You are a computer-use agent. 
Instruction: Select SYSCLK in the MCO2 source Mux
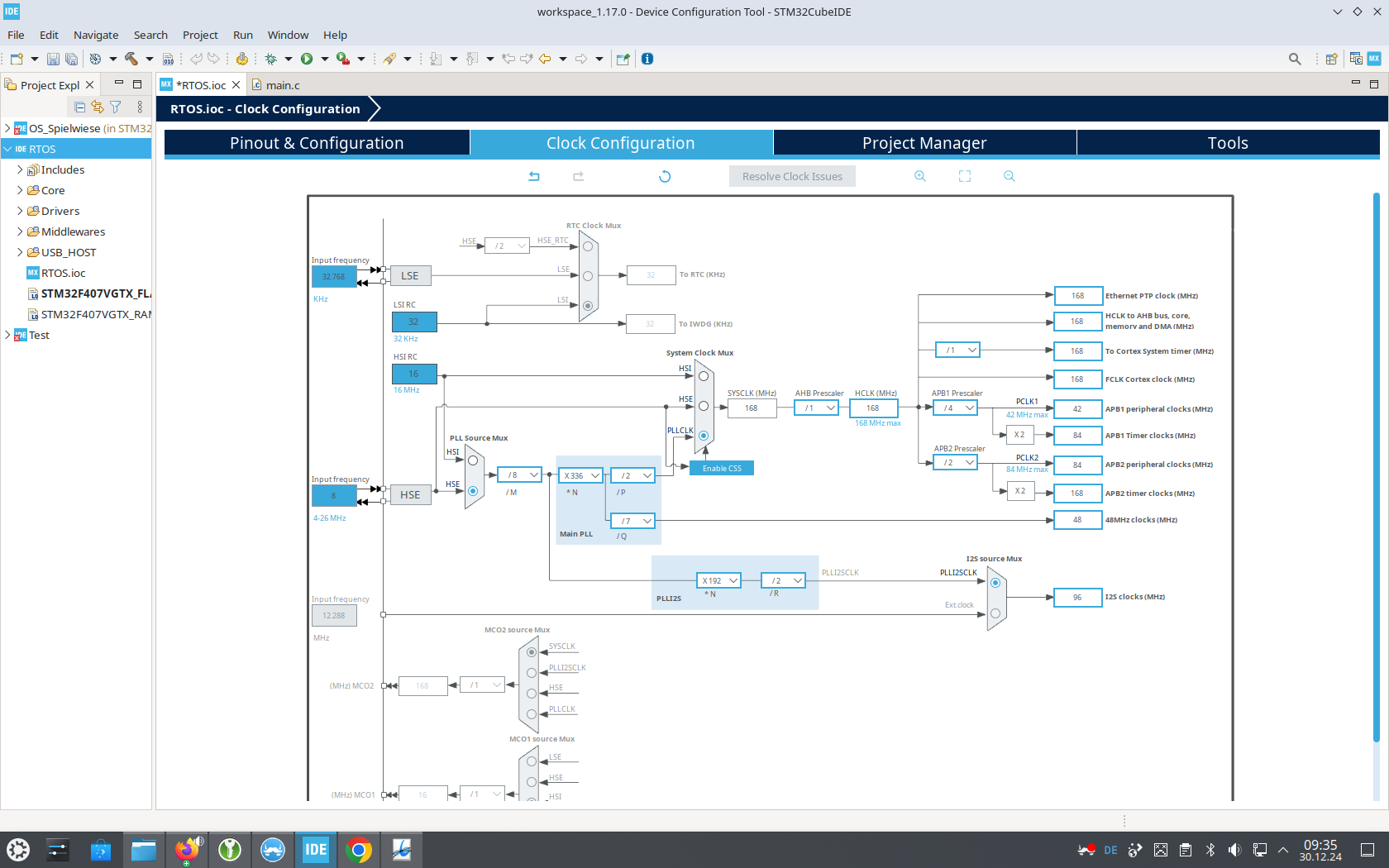pos(531,652)
